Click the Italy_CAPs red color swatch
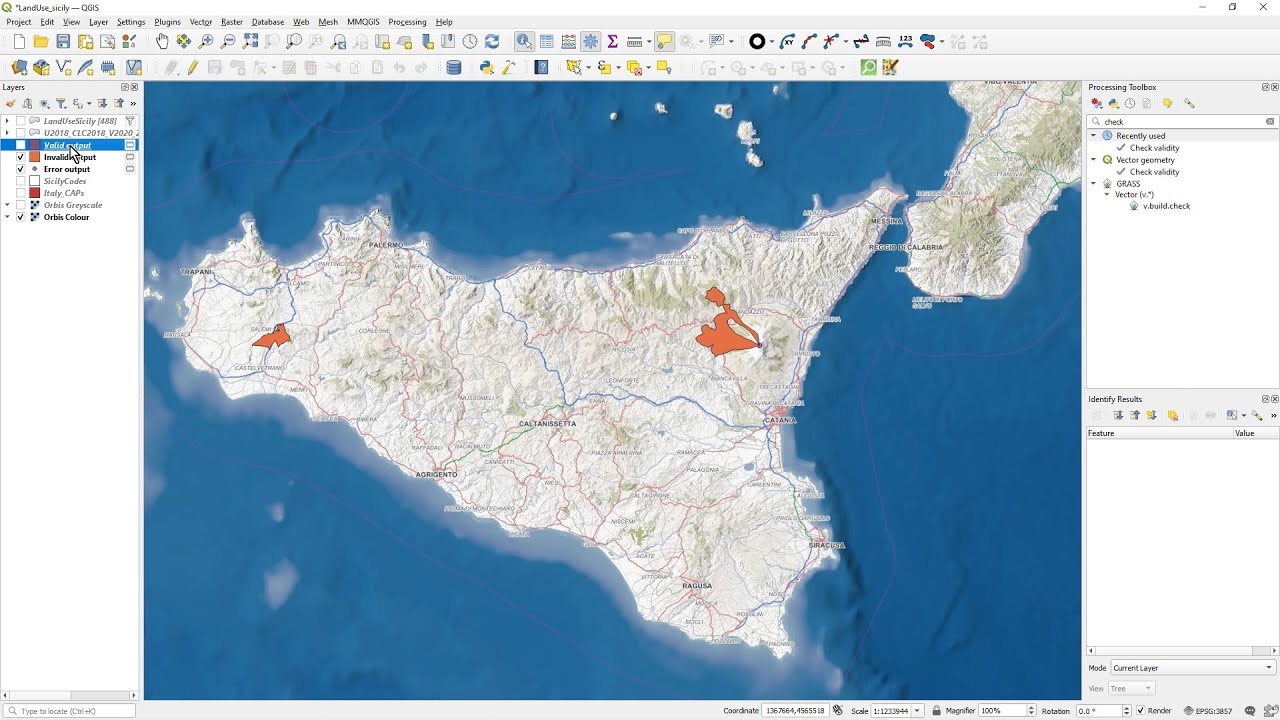 click(x=34, y=193)
